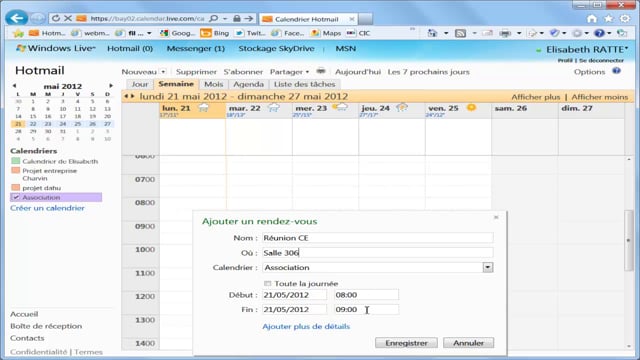Click the calendar print icon next to Partager
Screen dimensions: 640x360
pyautogui.click(x=321, y=71)
